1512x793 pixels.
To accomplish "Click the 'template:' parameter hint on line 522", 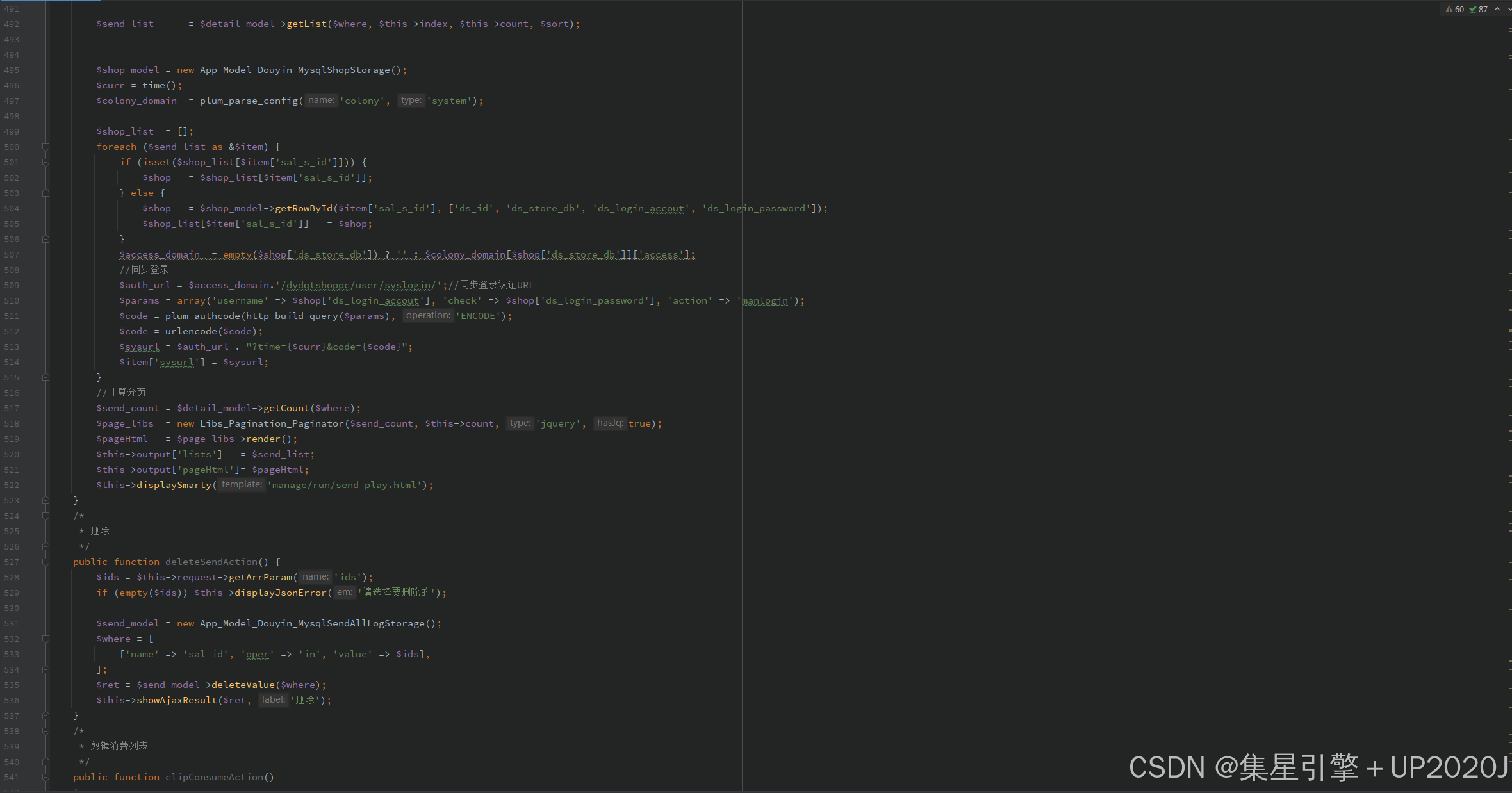I will [x=242, y=484].
